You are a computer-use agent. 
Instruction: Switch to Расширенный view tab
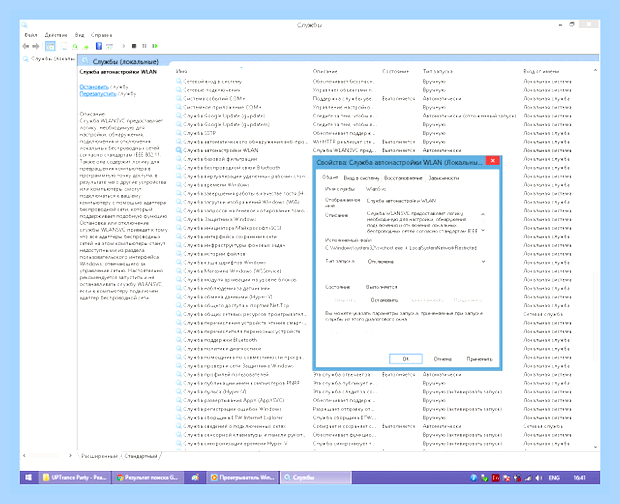pos(99,456)
